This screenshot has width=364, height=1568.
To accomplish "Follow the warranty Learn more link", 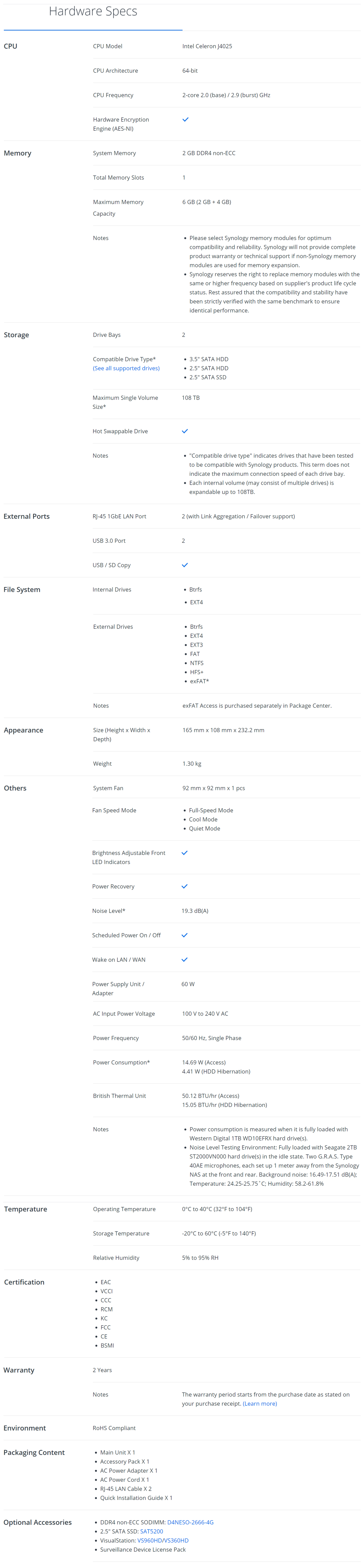I will (x=260, y=1404).
